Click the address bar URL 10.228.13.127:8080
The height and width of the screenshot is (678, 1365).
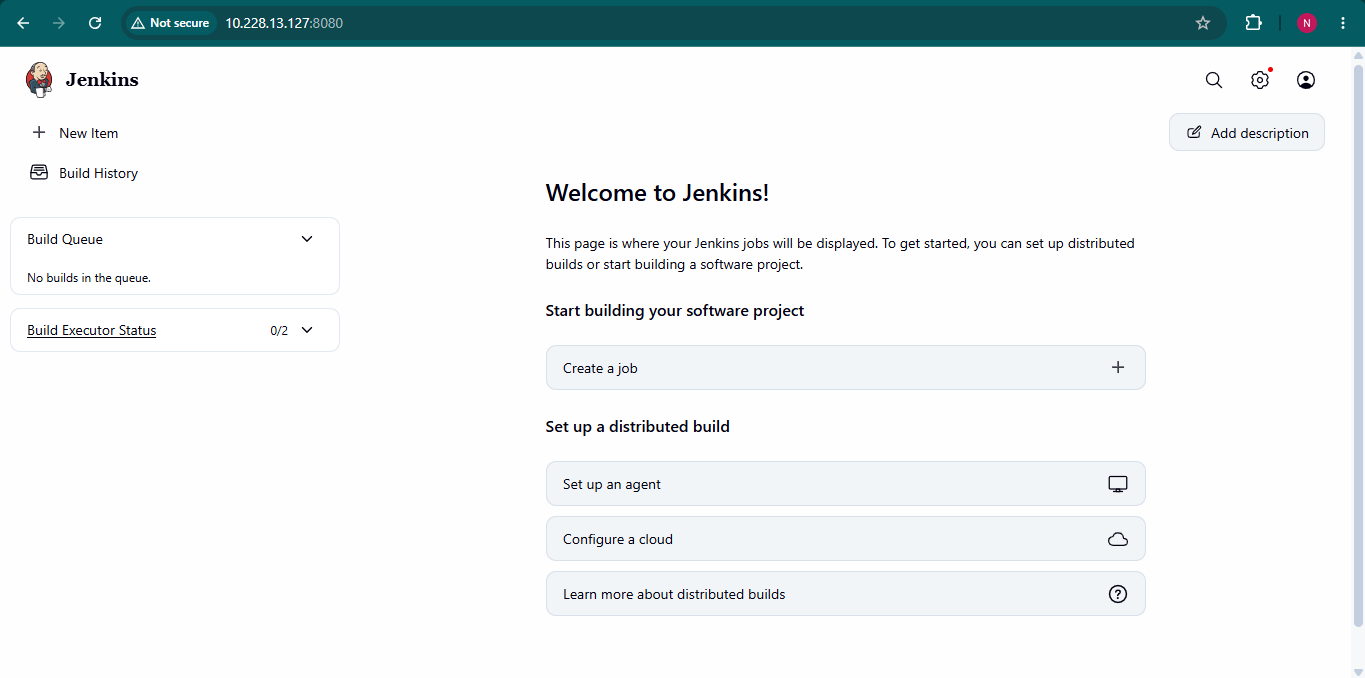pyautogui.click(x=284, y=23)
